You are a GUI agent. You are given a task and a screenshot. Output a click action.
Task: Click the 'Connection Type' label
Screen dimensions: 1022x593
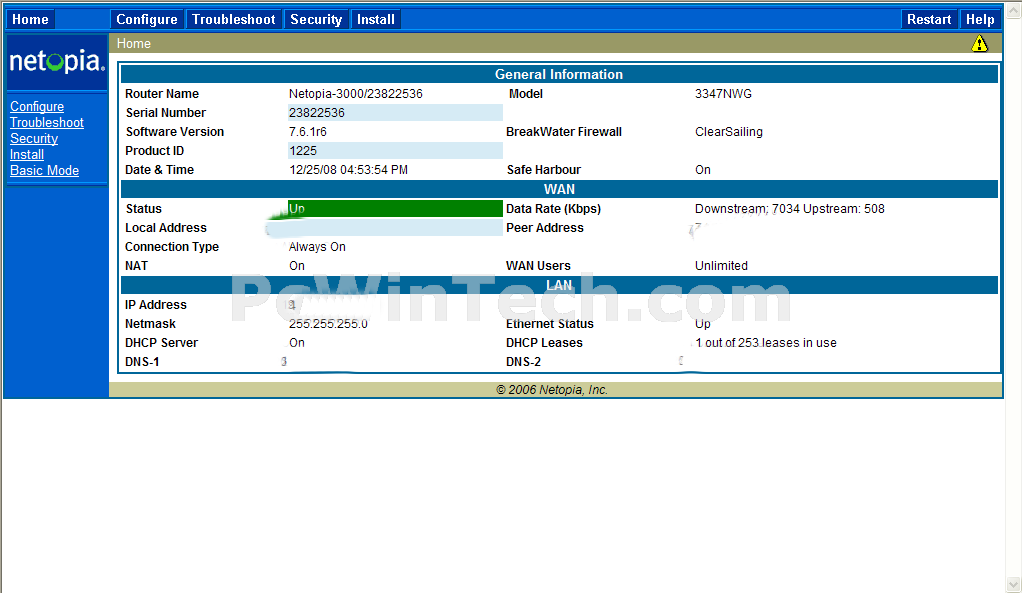tap(172, 247)
